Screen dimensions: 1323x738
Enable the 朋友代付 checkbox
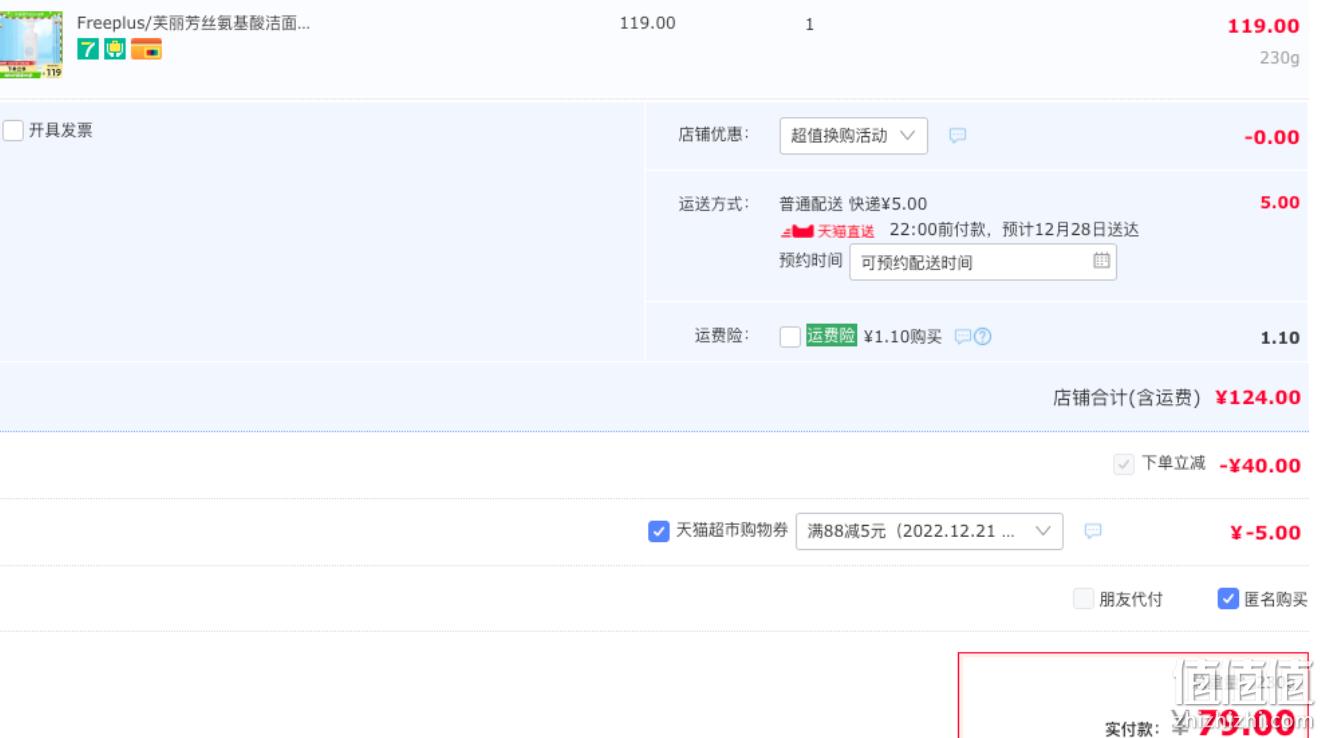click(1083, 599)
